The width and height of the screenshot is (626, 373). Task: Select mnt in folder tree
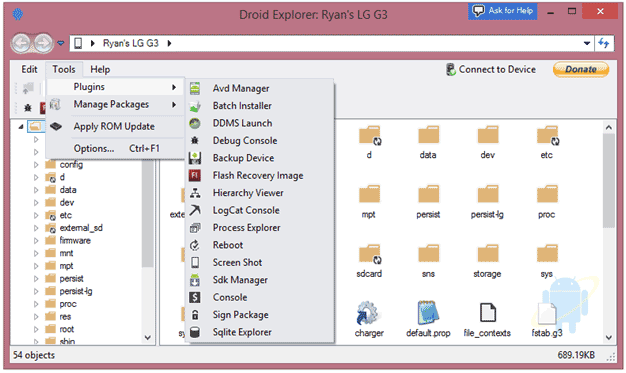[x=66, y=253]
